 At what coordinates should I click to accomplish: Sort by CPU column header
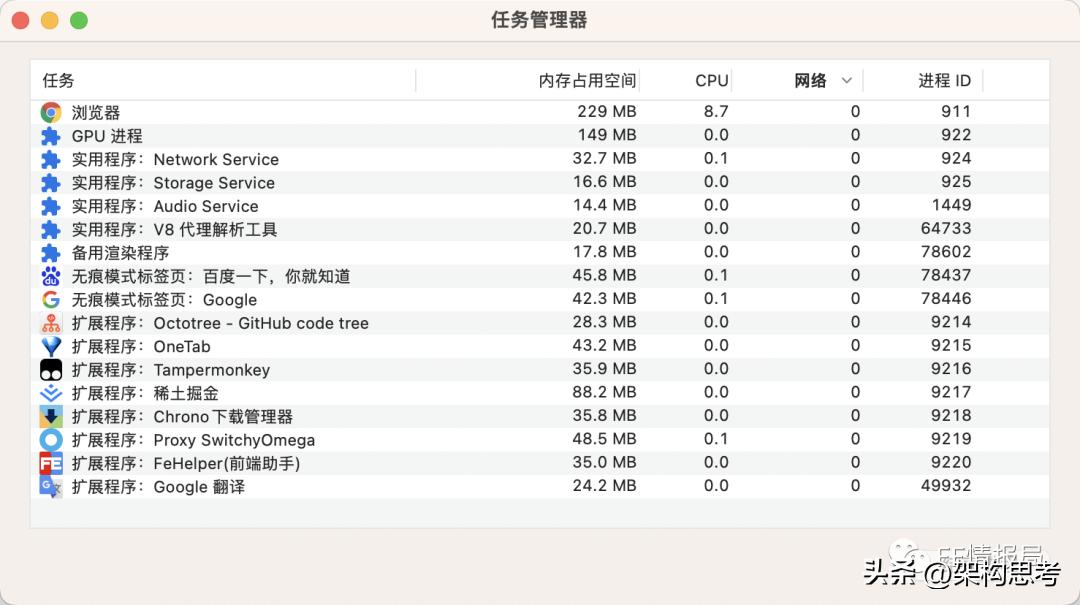tap(711, 81)
